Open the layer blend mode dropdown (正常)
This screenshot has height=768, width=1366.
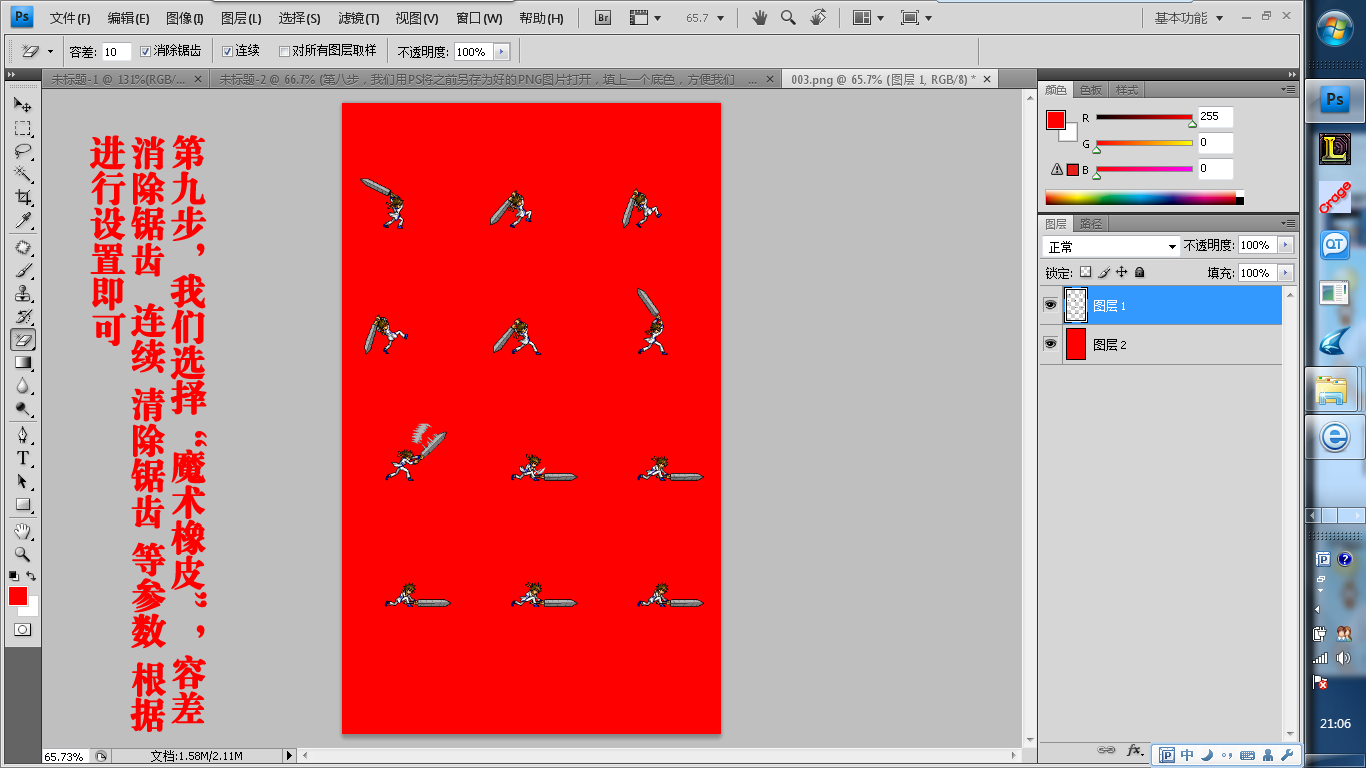1111,246
